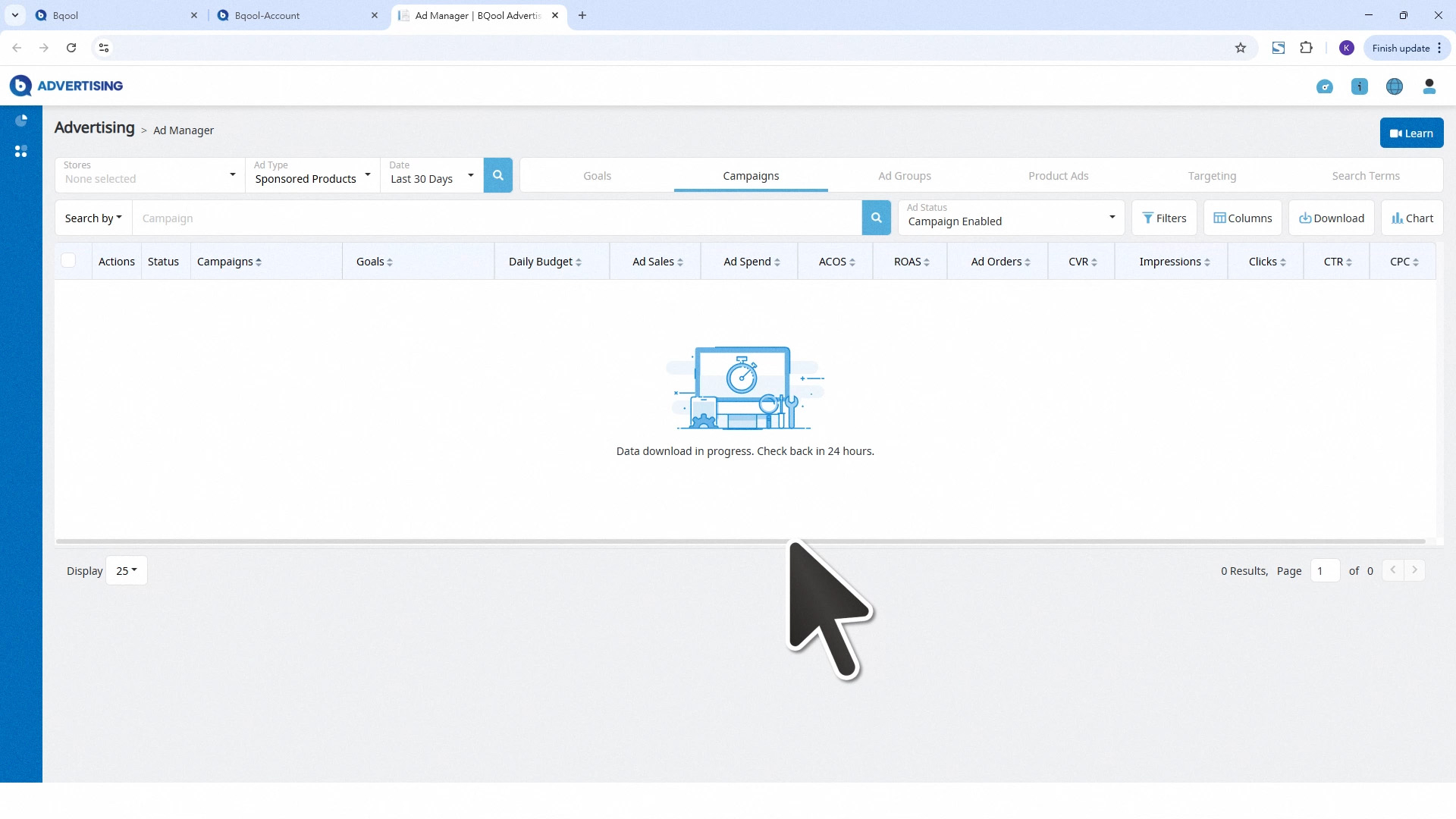Open the globe language icon
Viewport: 1456px width, 819px height.
coord(1394,86)
